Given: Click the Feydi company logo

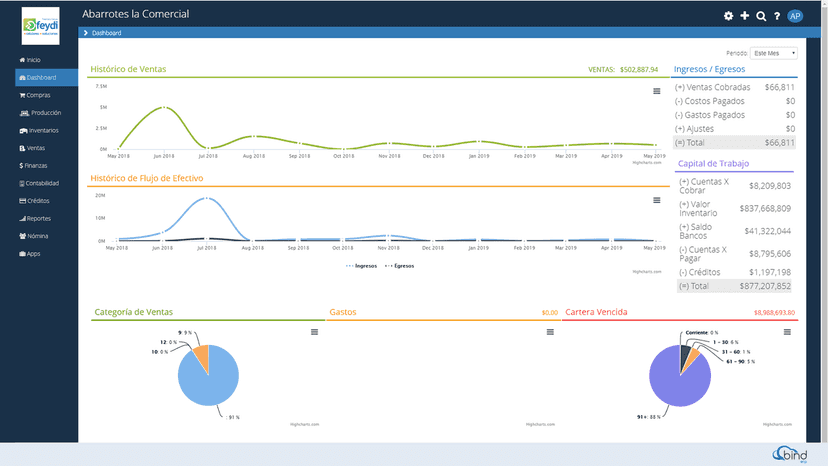Looking at the screenshot, I should tap(41, 26).
